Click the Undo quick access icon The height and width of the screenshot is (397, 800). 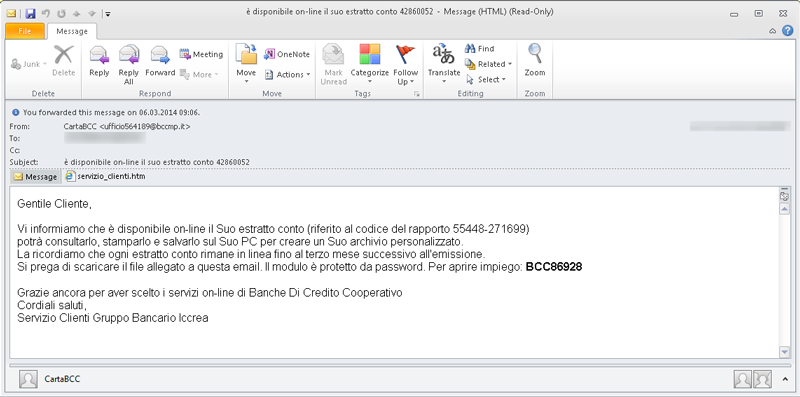(46, 13)
